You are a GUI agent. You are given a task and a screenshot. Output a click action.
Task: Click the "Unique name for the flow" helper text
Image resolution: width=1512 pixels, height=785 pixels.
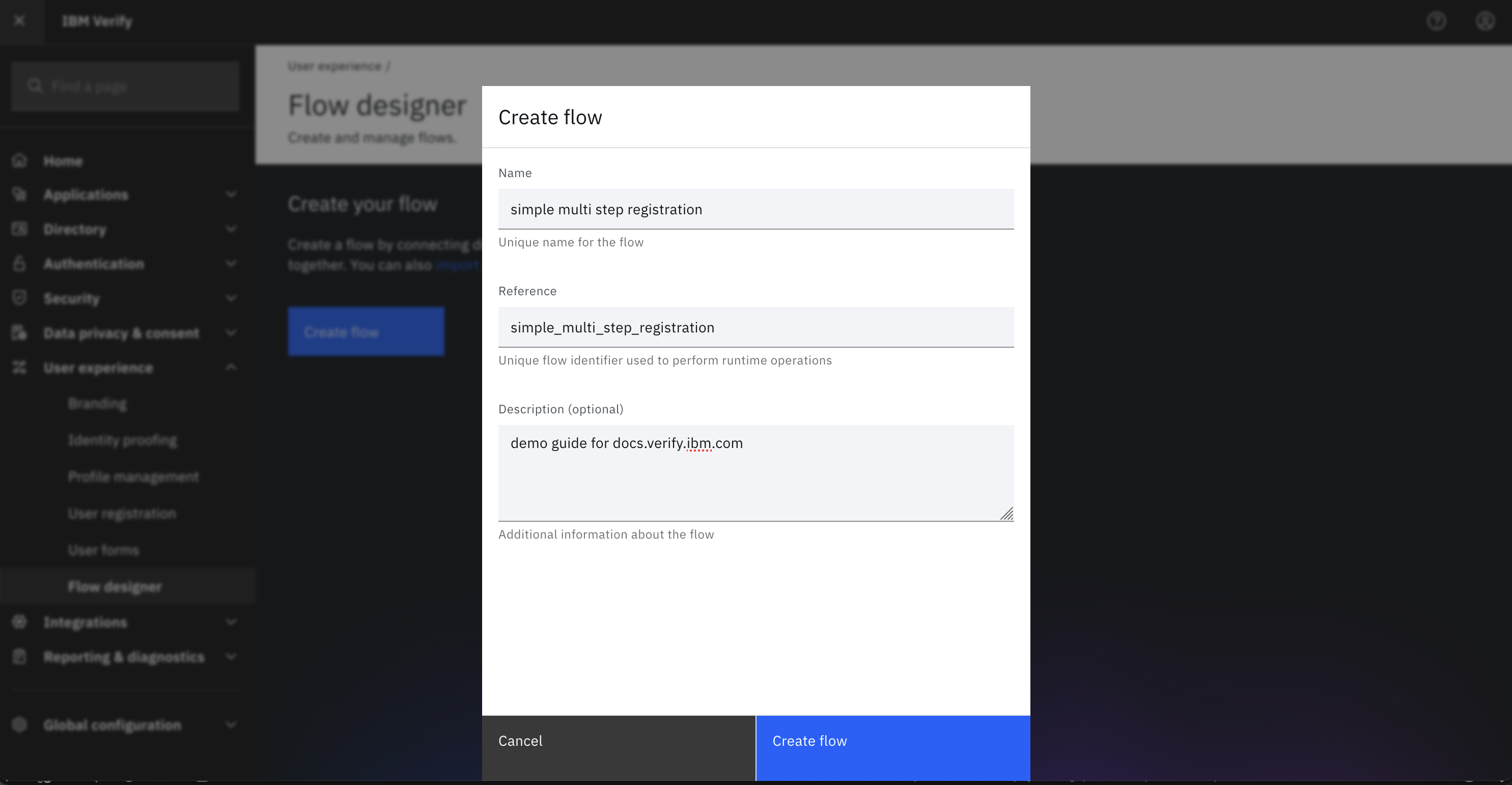[x=571, y=242]
